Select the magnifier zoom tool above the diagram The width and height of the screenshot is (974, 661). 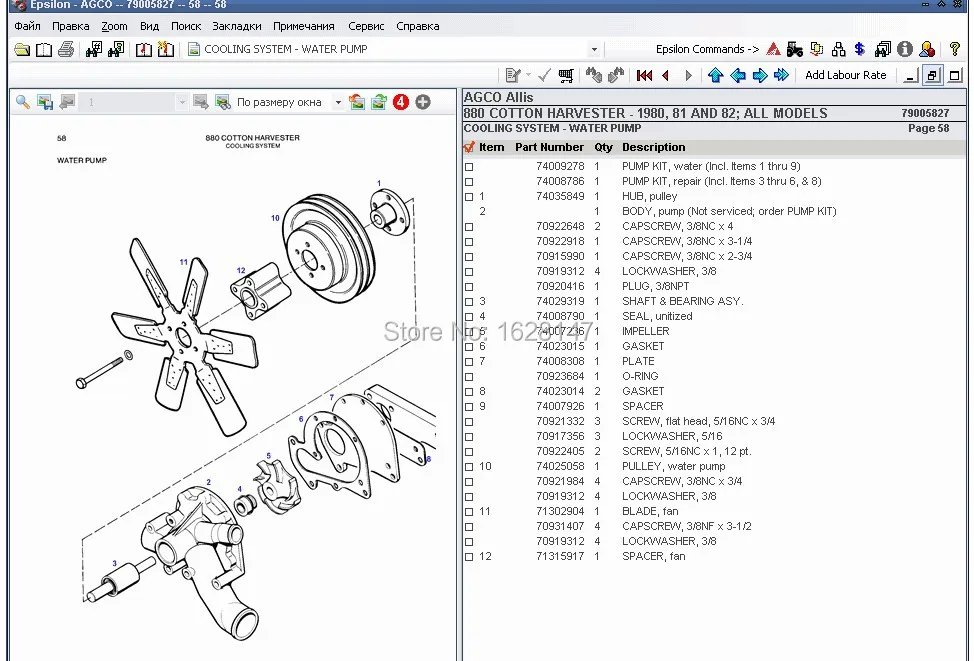click(22, 101)
